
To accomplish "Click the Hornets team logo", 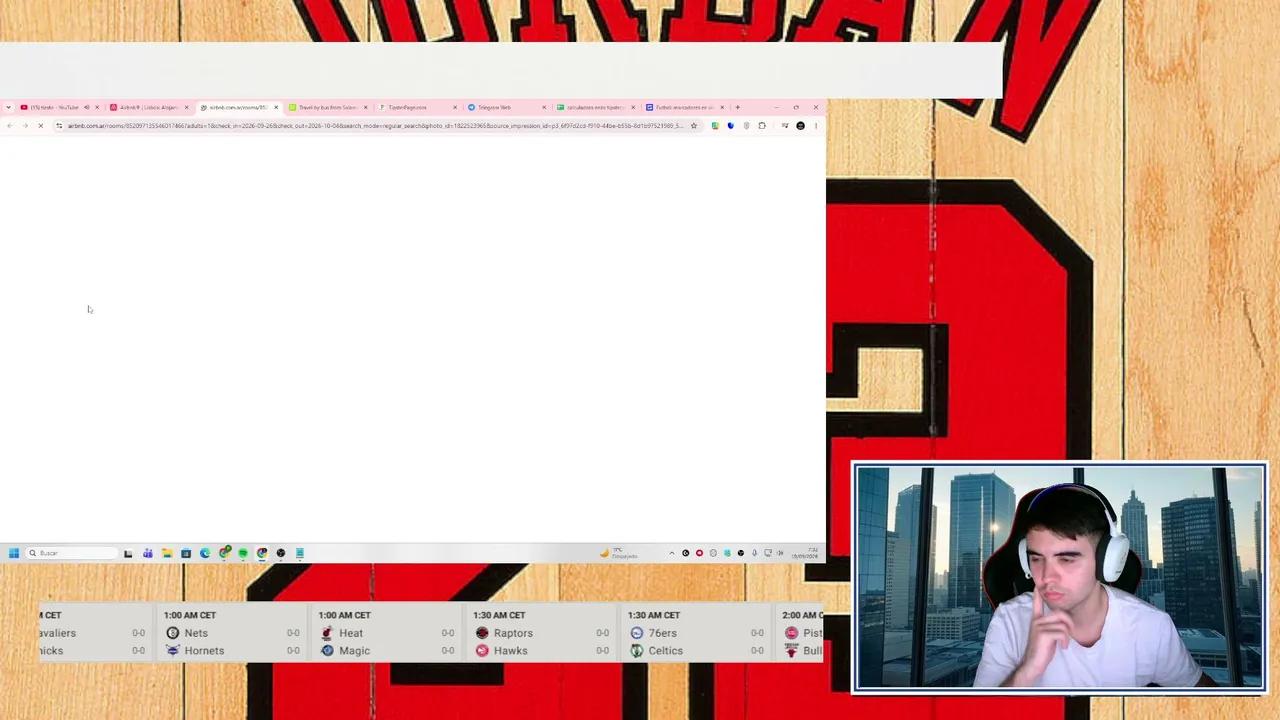I will pos(172,651).
